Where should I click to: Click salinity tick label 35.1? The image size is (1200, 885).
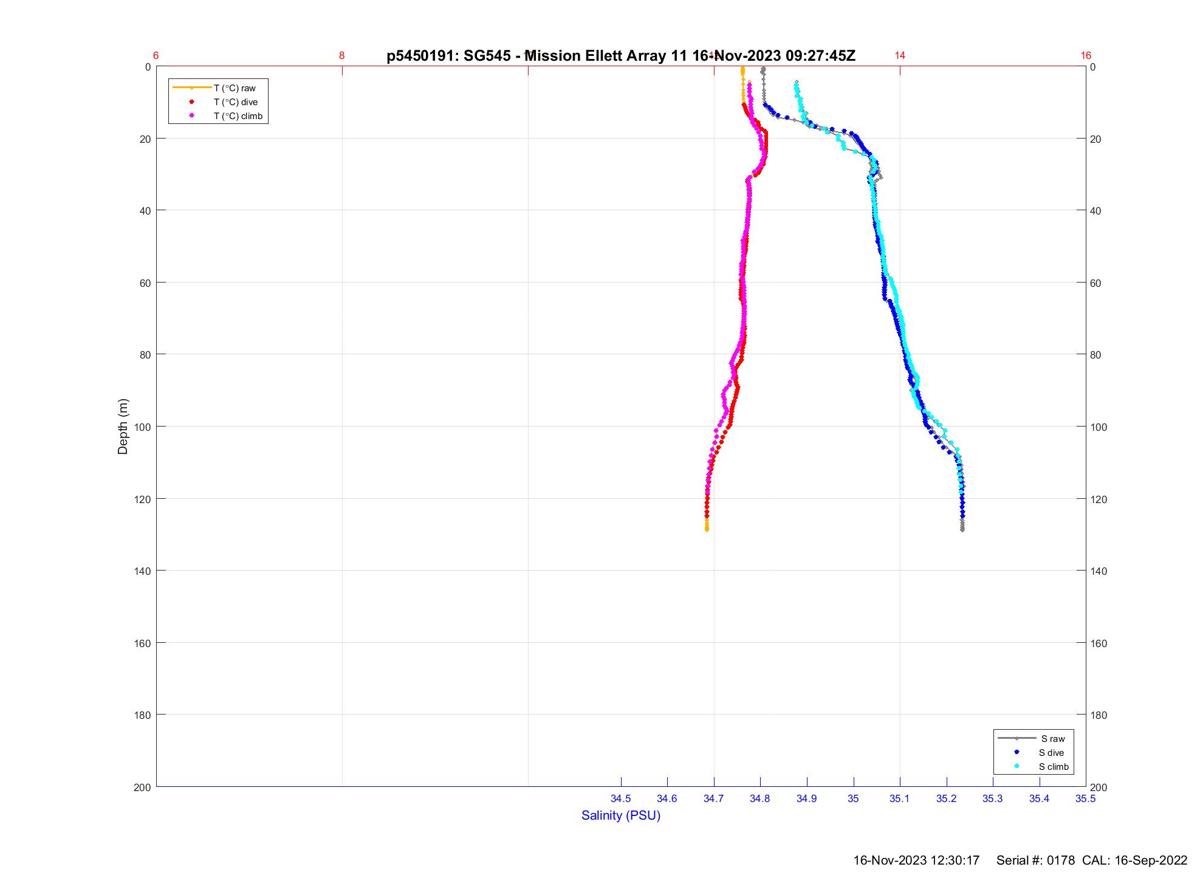coord(900,798)
